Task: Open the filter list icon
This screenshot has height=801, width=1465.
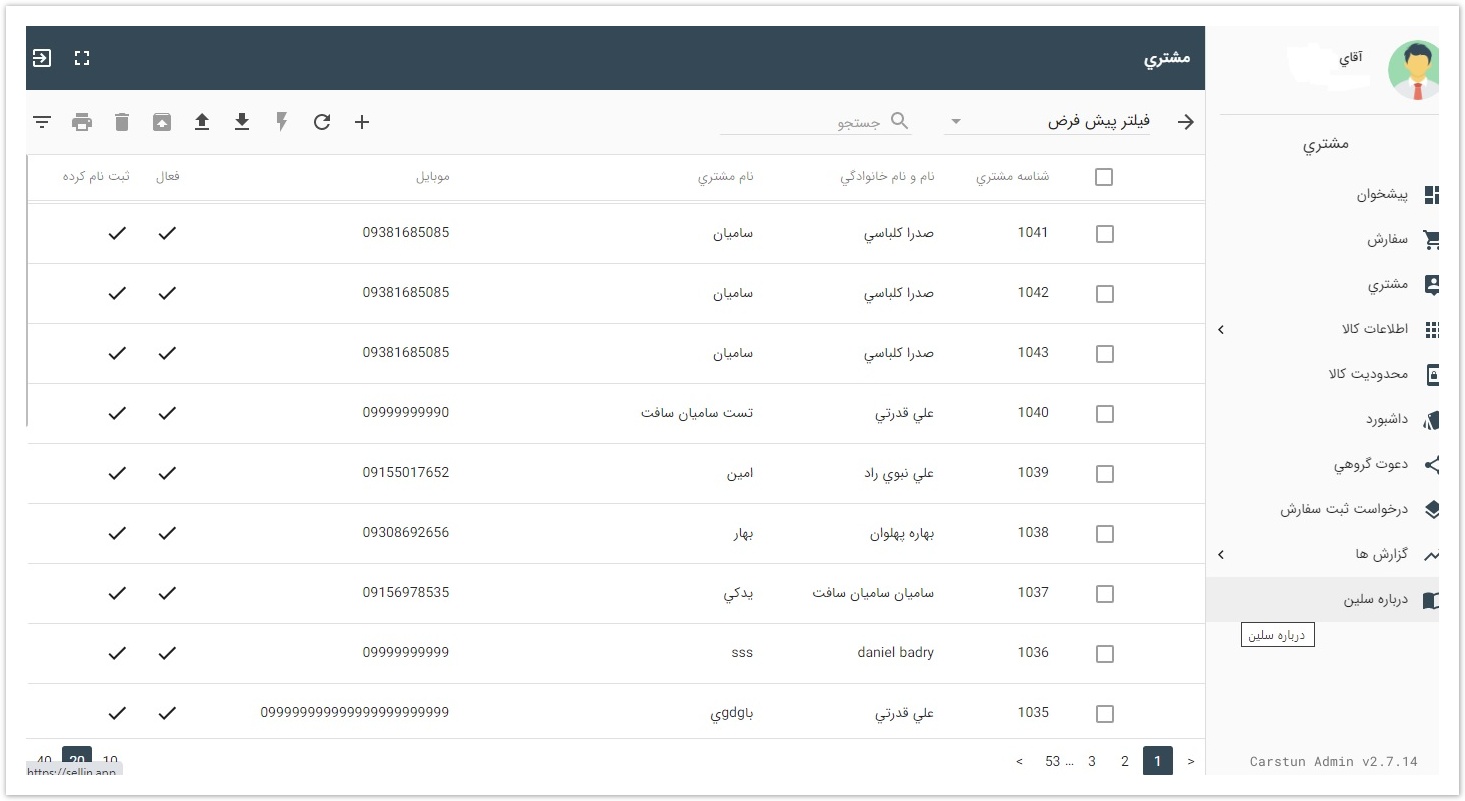Action: (x=42, y=122)
